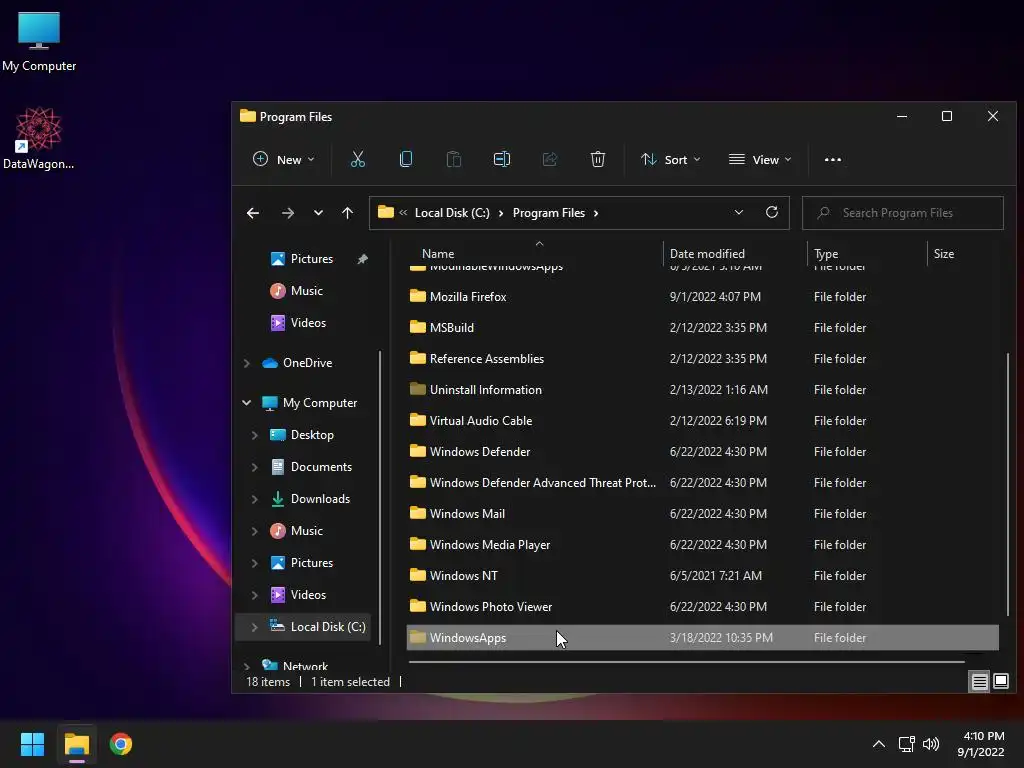Viewport: 1024px width, 768px height.
Task: Go up one level with up arrow
Action: [x=347, y=213]
